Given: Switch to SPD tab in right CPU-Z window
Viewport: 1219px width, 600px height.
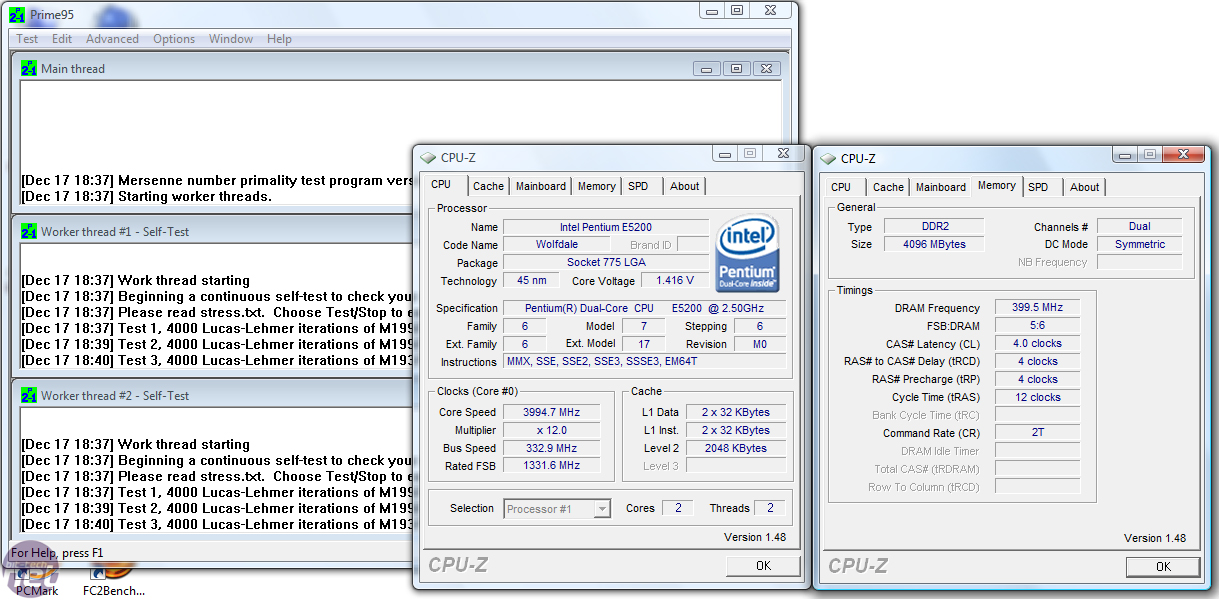Looking at the screenshot, I should point(1038,187).
